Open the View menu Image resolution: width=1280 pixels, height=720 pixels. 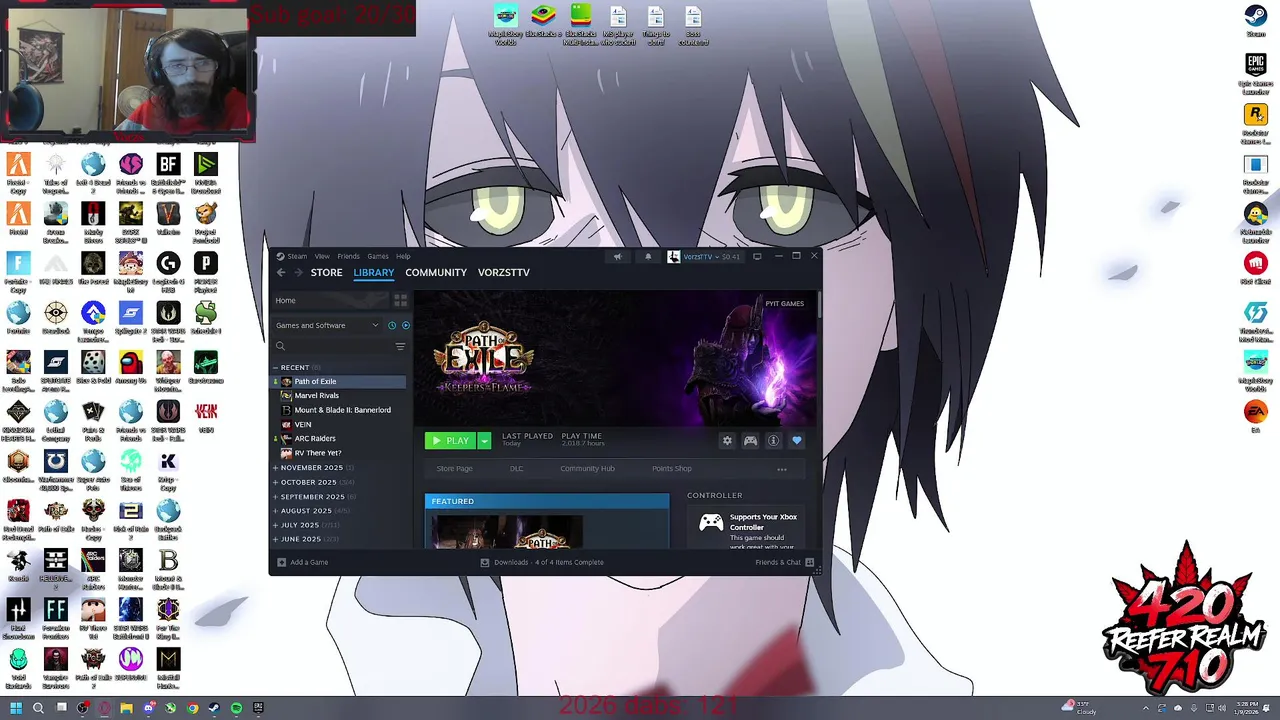pyautogui.click(x=323, y=256)
